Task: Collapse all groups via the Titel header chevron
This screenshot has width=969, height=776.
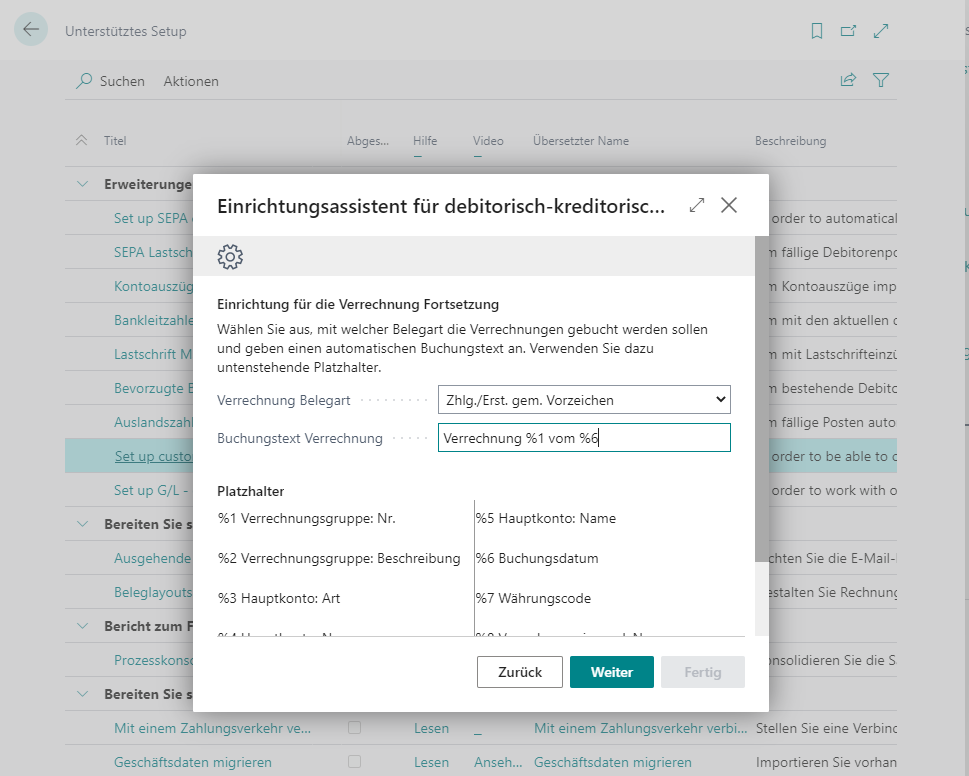Action: coord(82,141)
